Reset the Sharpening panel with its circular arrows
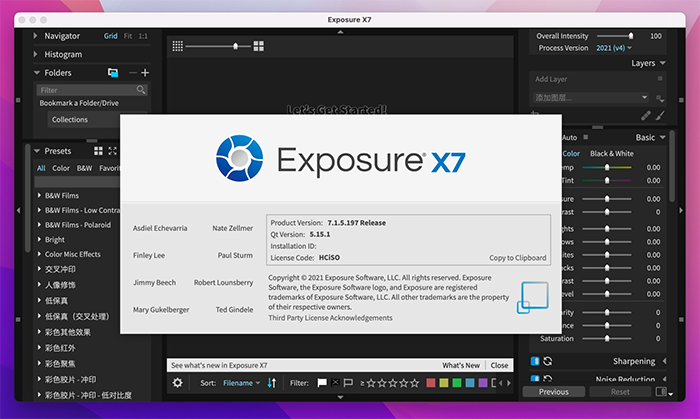700x419 pixels. (548, 361)
